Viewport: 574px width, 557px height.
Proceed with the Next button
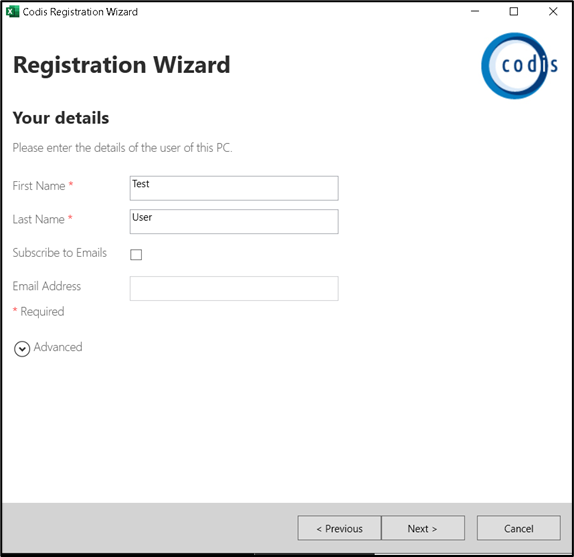tap(423, 528)
